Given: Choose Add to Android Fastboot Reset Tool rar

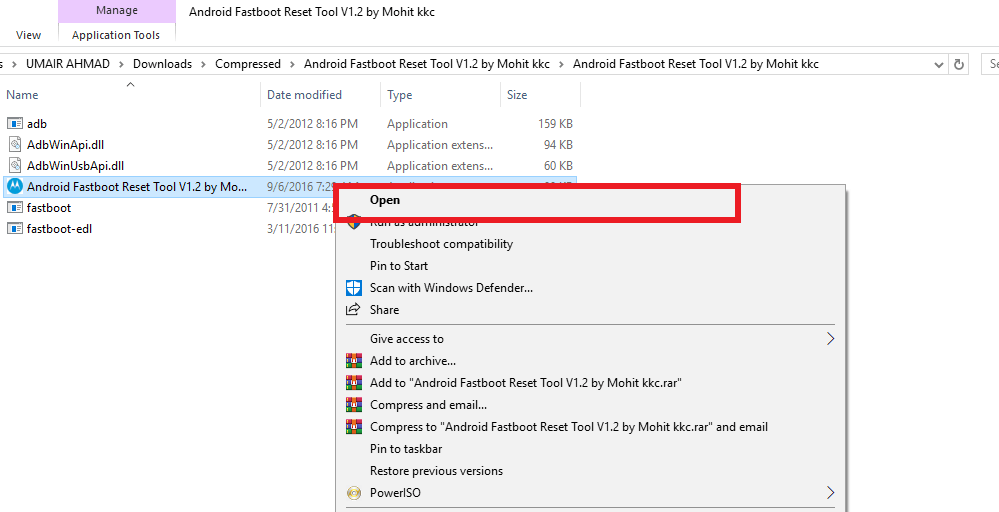Looking at the screenshot, I should (x=526, y=383).
